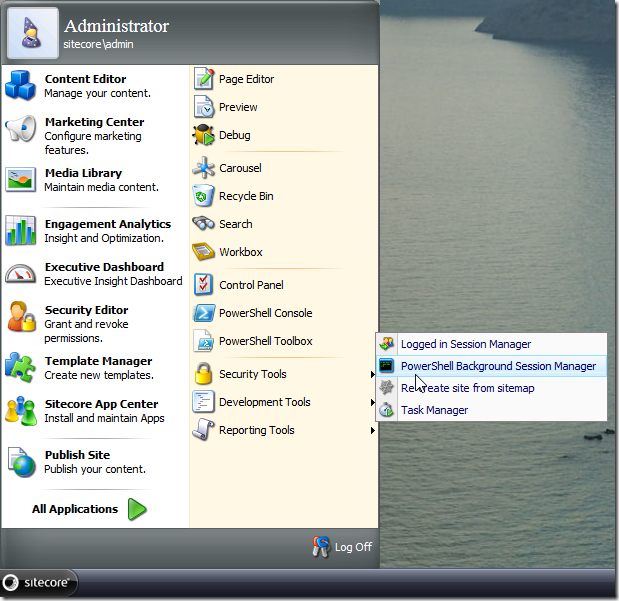Click the Sitecore start button
Viewport: 619px width, 601px height.
(38, 582)
